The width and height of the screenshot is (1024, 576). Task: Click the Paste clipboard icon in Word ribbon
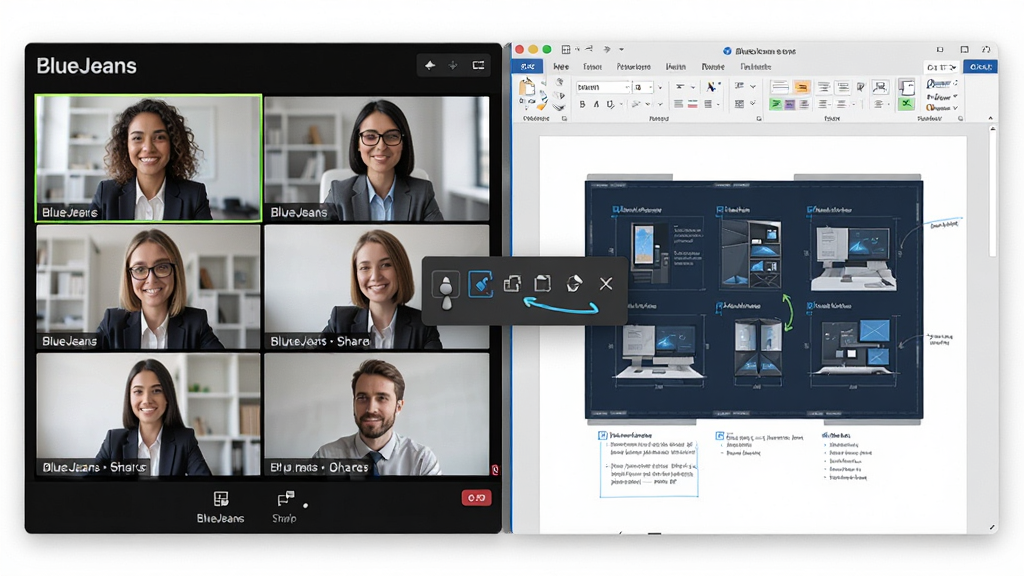(x=527, y=88)
